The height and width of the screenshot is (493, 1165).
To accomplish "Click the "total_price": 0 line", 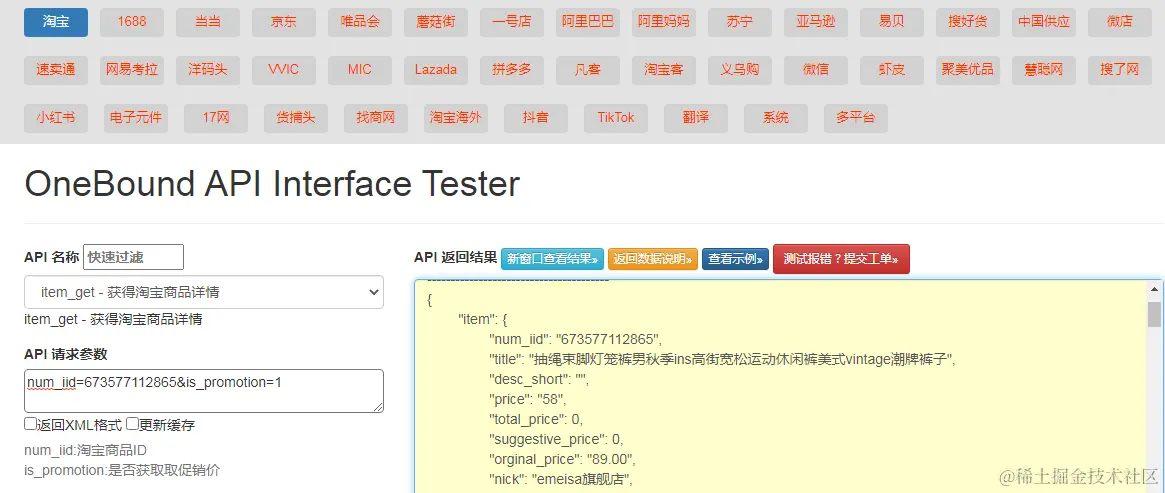I will pyautogui.click(x=536, y=419).
